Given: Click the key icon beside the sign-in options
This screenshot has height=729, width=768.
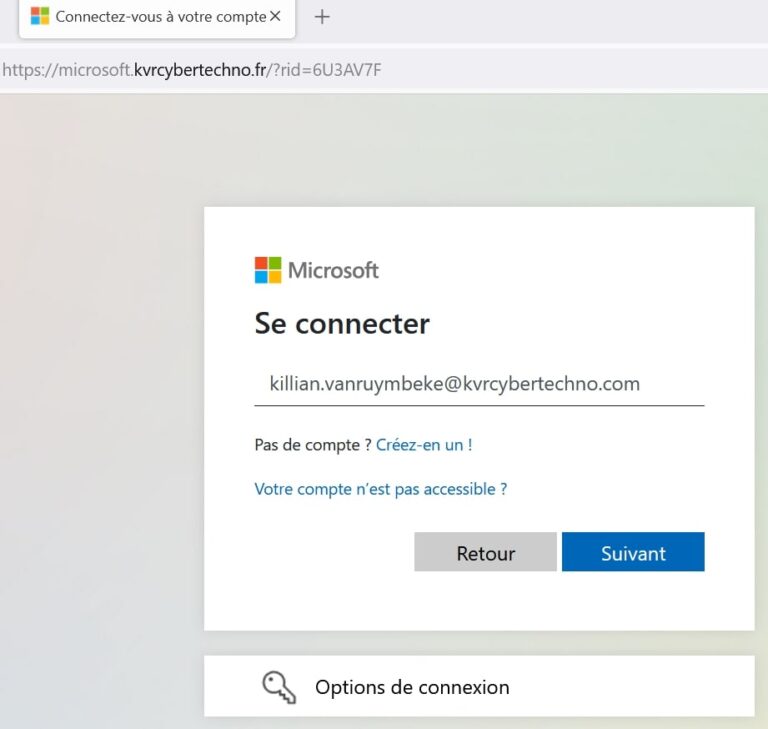Looking at the screenshot, I should (x=277, y=686).
